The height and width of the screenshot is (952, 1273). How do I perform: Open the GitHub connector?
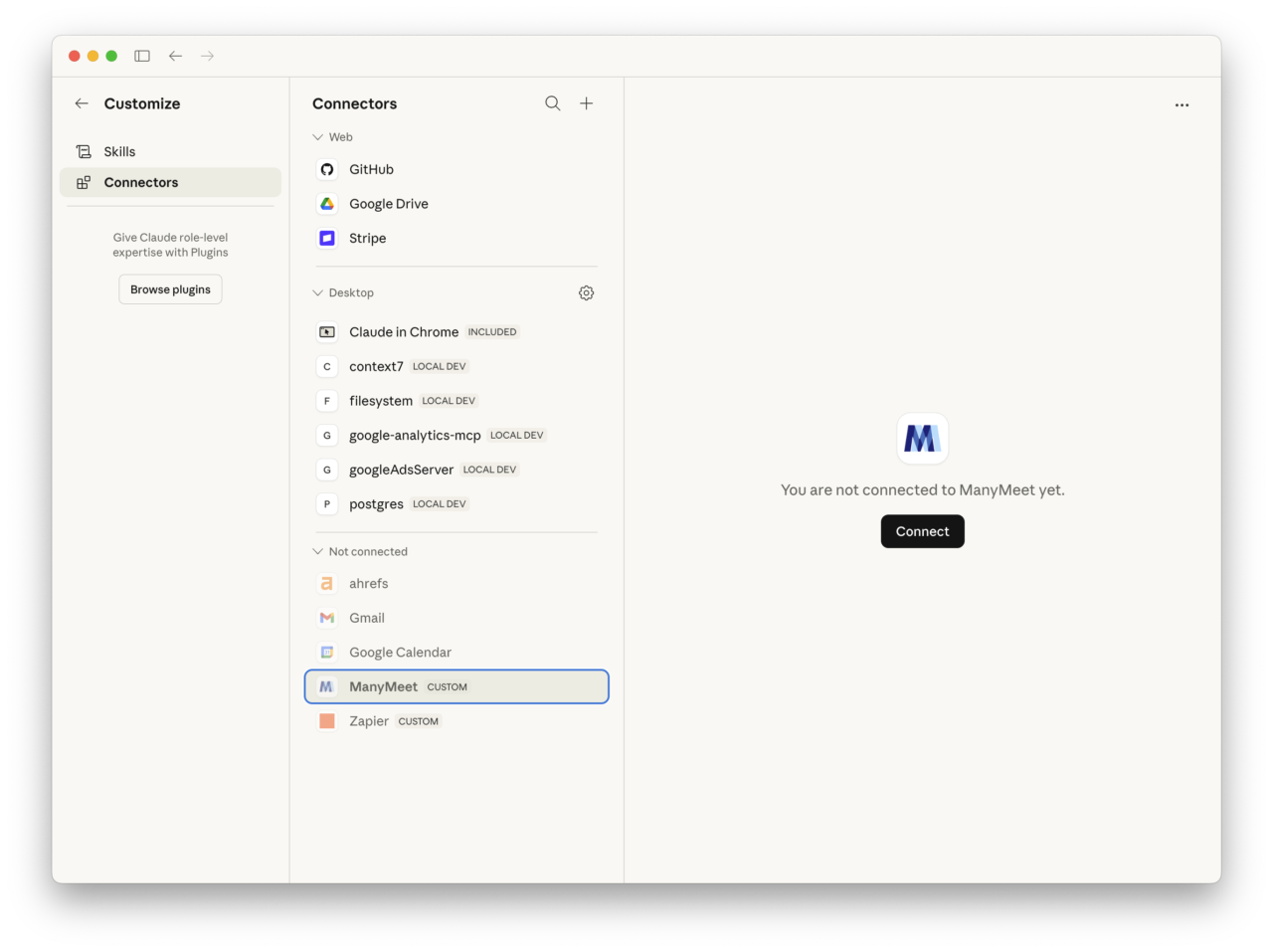pyautogui.click(x=369, y=169)
